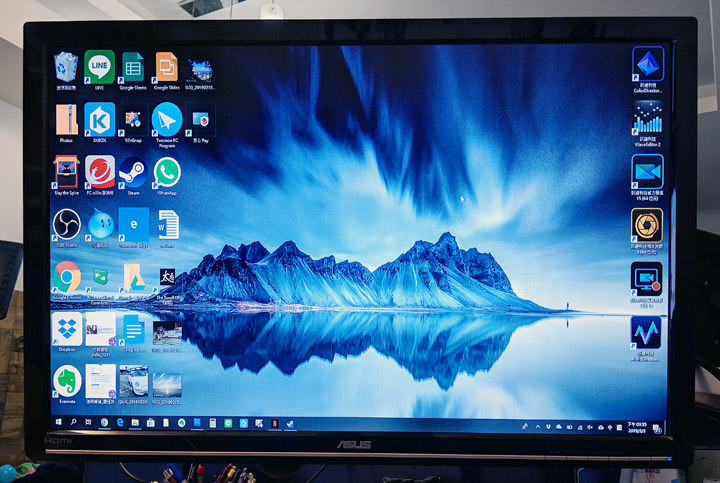Viewport: 720px width, 483px height.
Task: Open the OBS Studio shortcut
Action: pos(66,223)
